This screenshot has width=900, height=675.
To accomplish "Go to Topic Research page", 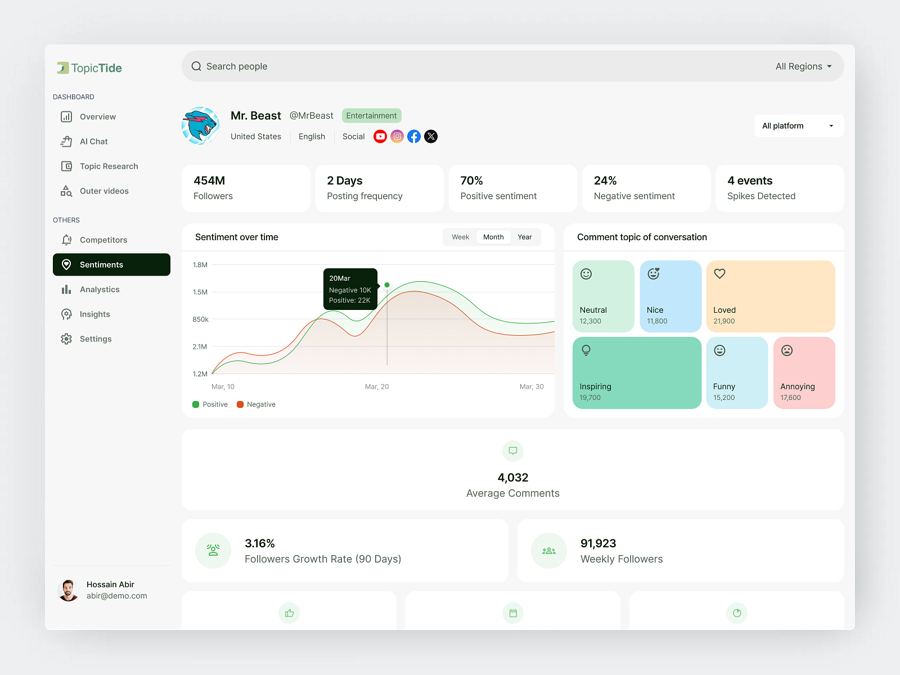I will [x=111, y=166].
